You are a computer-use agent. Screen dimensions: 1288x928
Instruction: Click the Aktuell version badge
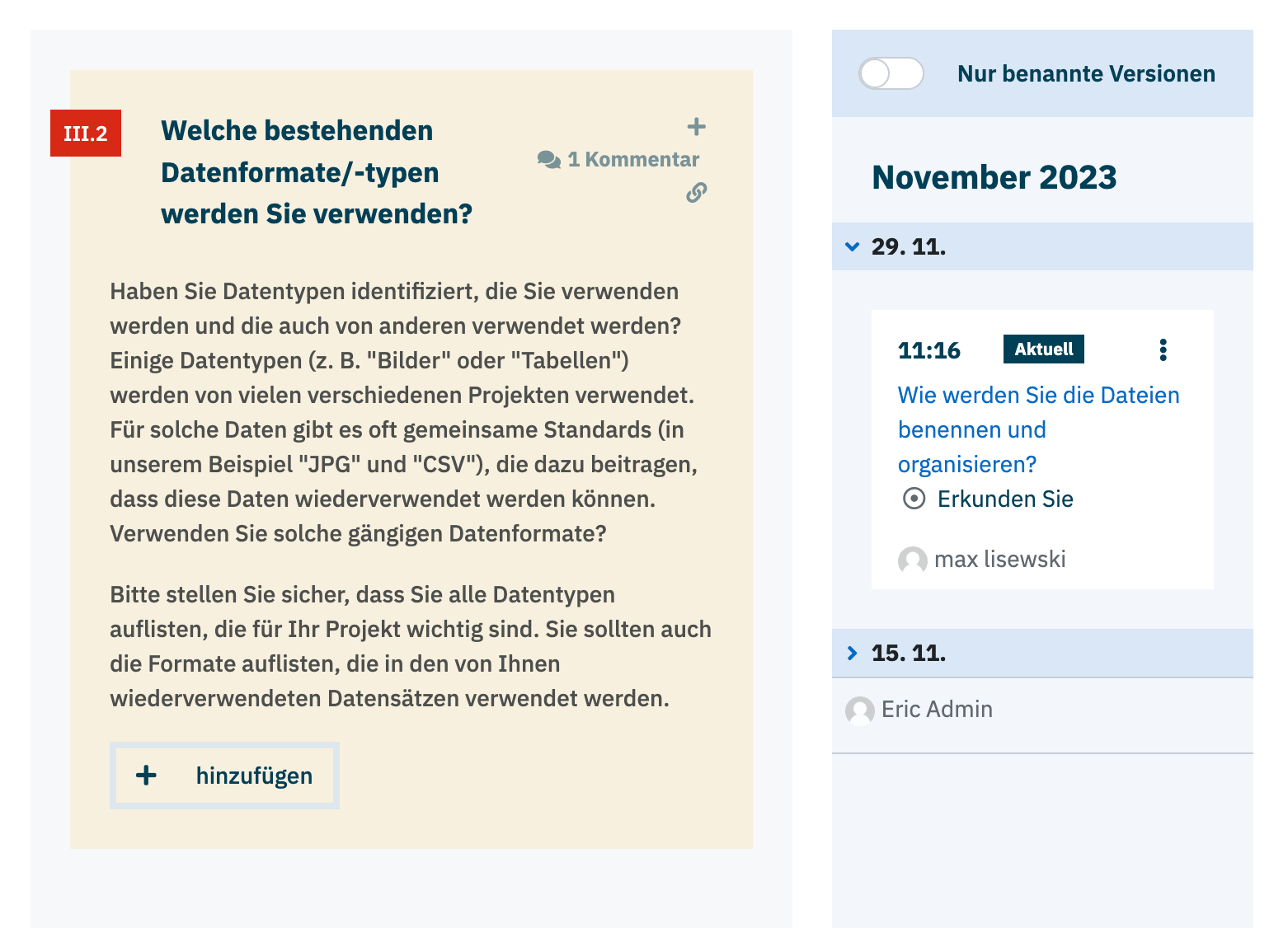1043,349
